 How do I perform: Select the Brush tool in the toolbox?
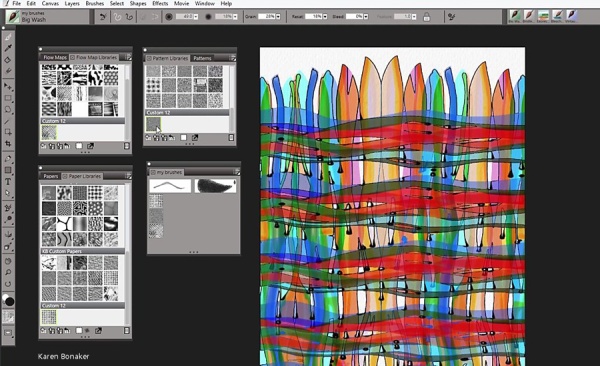tap(8, 37)
